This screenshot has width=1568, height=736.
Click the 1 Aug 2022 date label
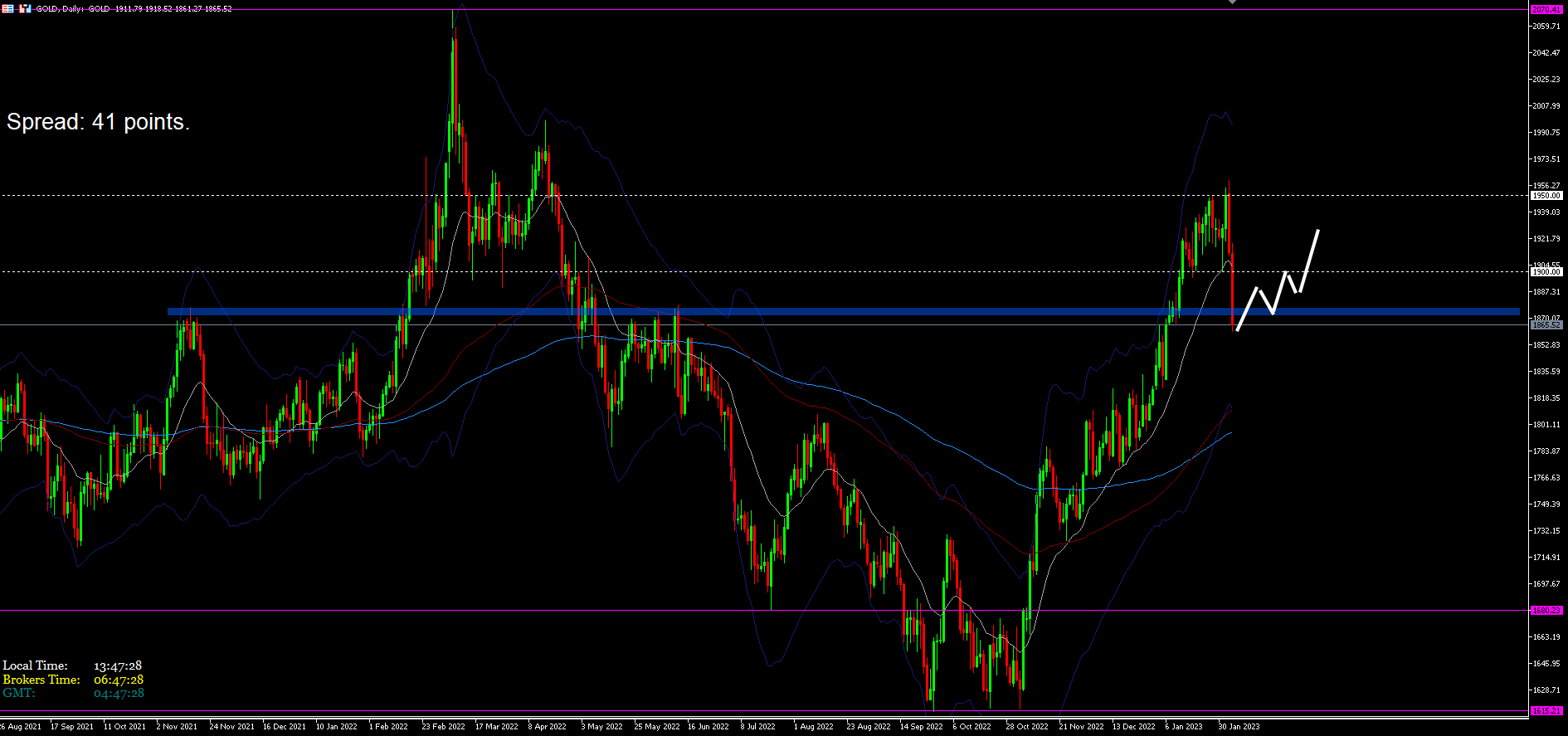click(x=814, y=727)
